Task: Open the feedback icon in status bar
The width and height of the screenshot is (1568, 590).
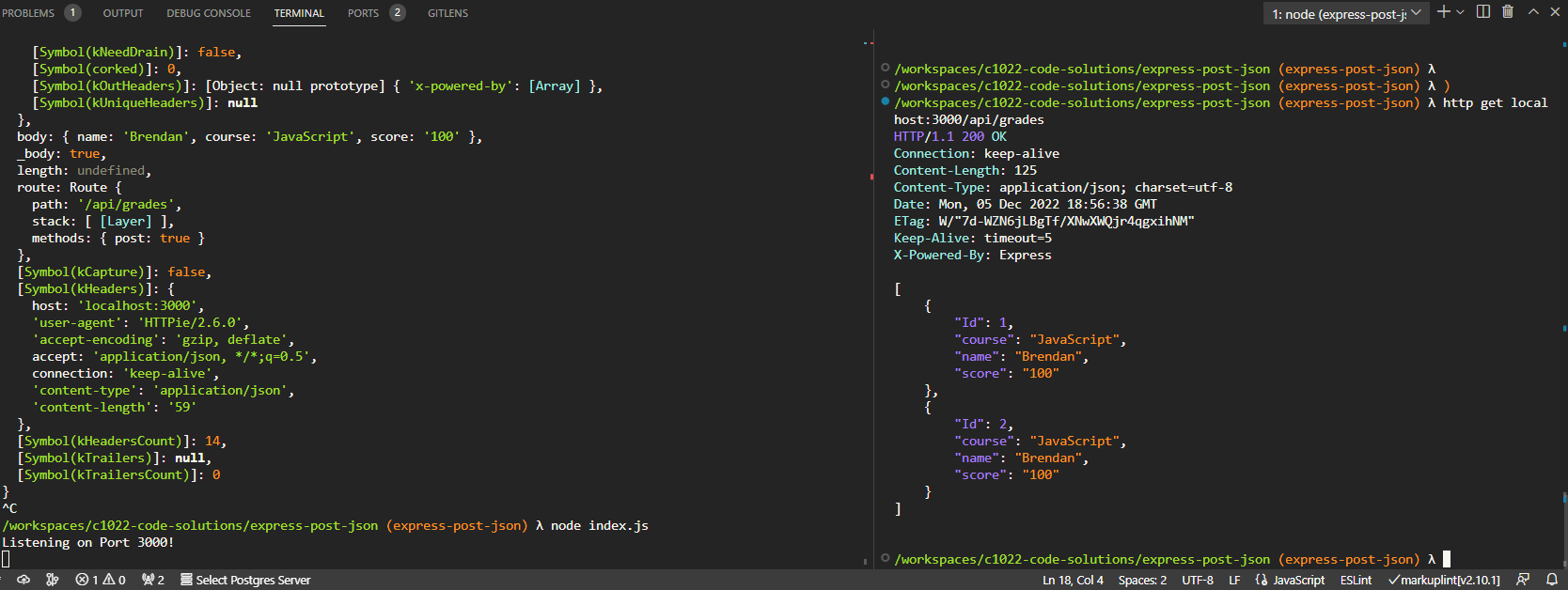Action: point(1523,580)
